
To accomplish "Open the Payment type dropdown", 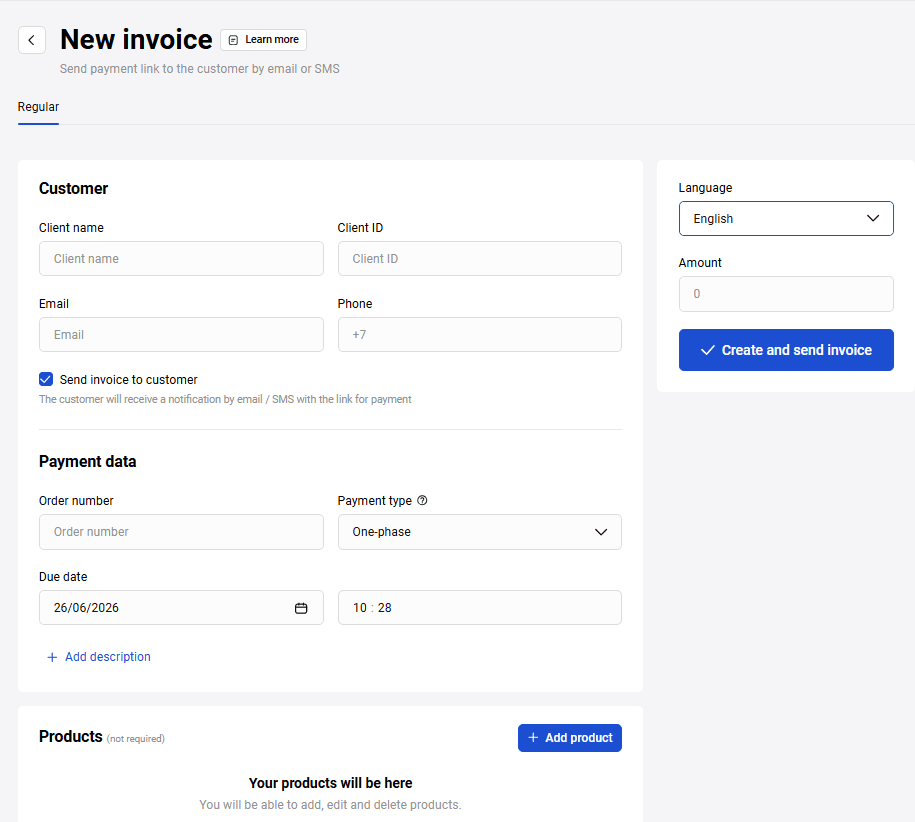I will tap(480, 531).
